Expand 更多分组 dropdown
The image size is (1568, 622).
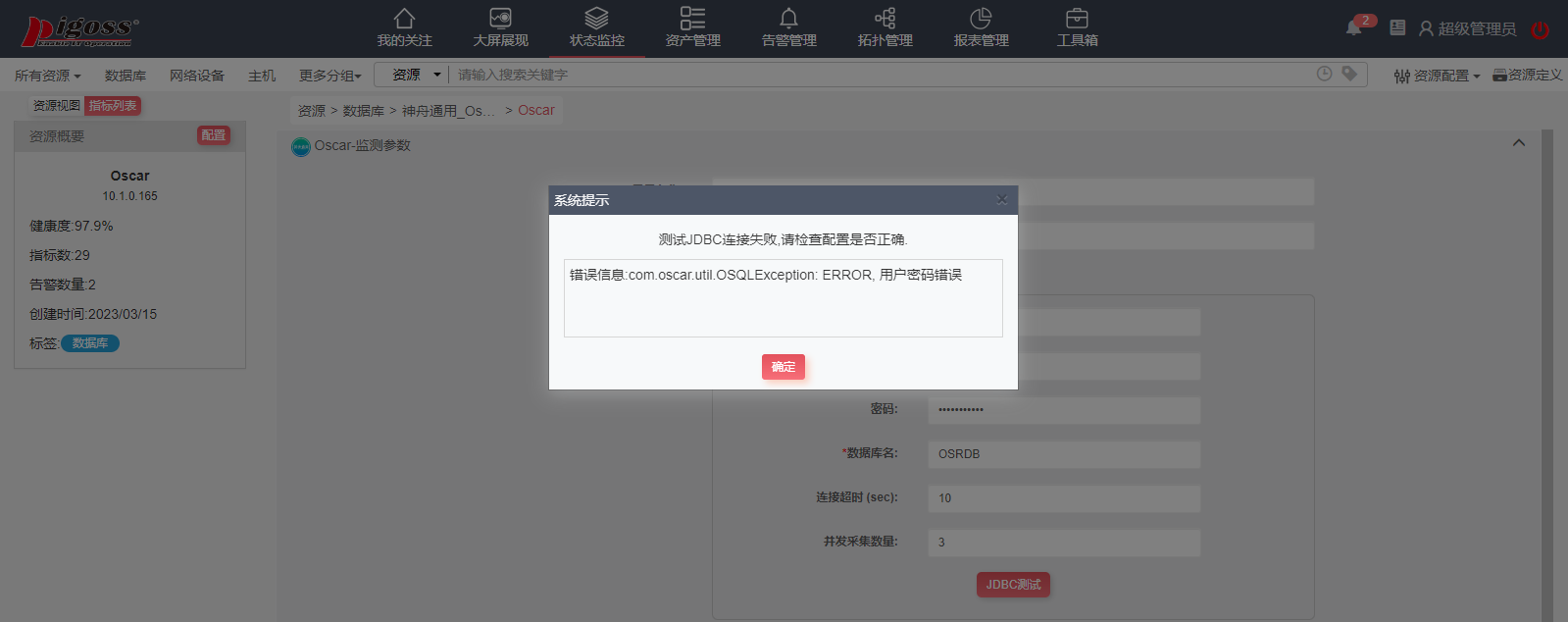coord(330,76)
